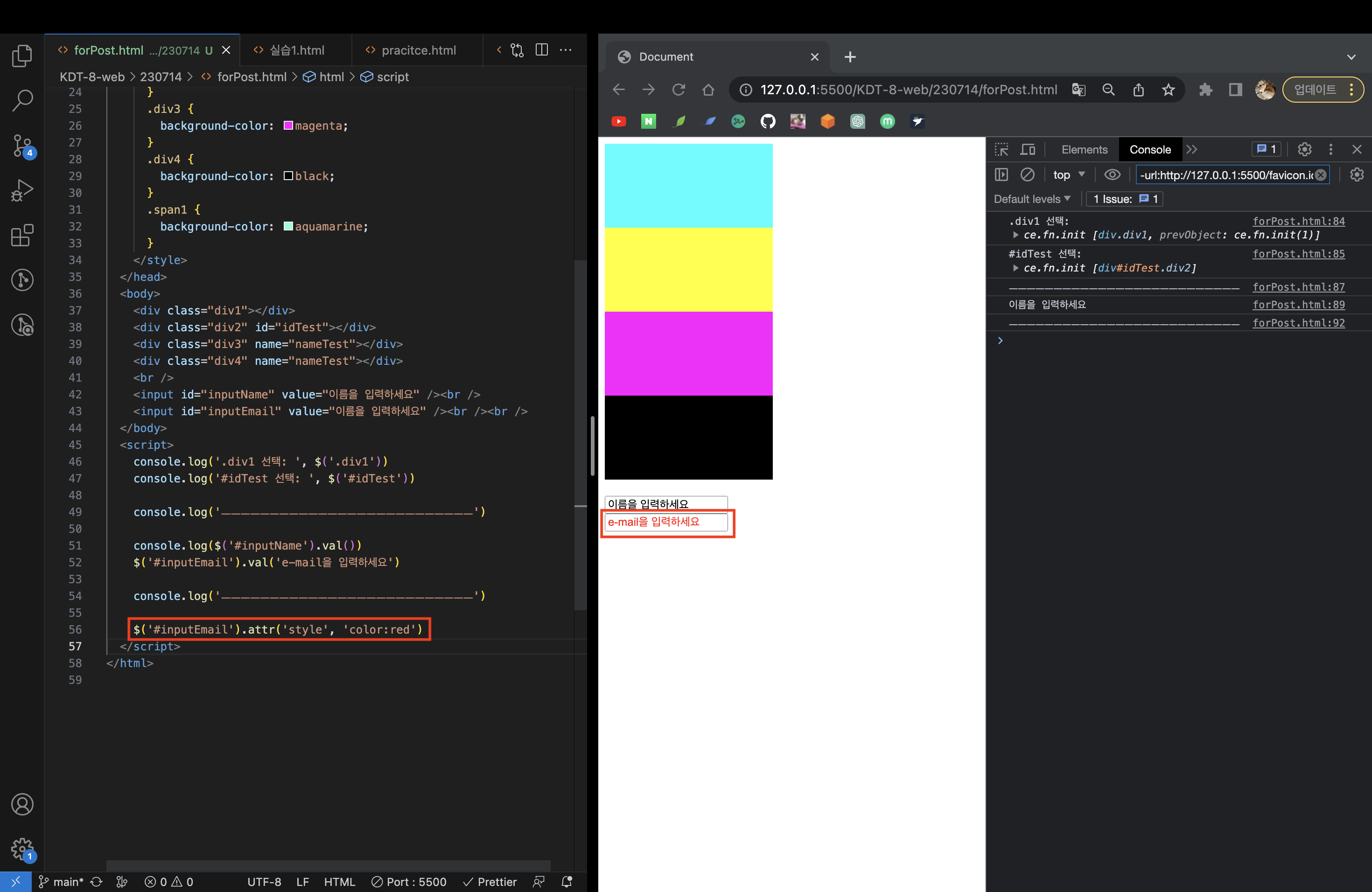Open the browser extensions puzzle icon
The width and height of the screenshot is (1372, 892).
click(x=1205, y=89)
